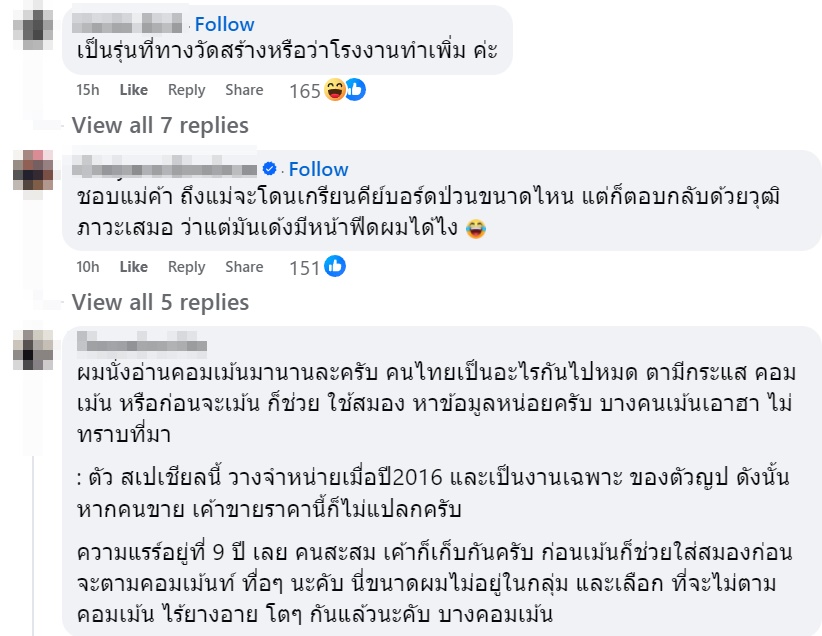822x636 pixels.
Task: Click the thumbs-up reaction beside count 165
Action: pyautogui.click(x=353, y=90)
